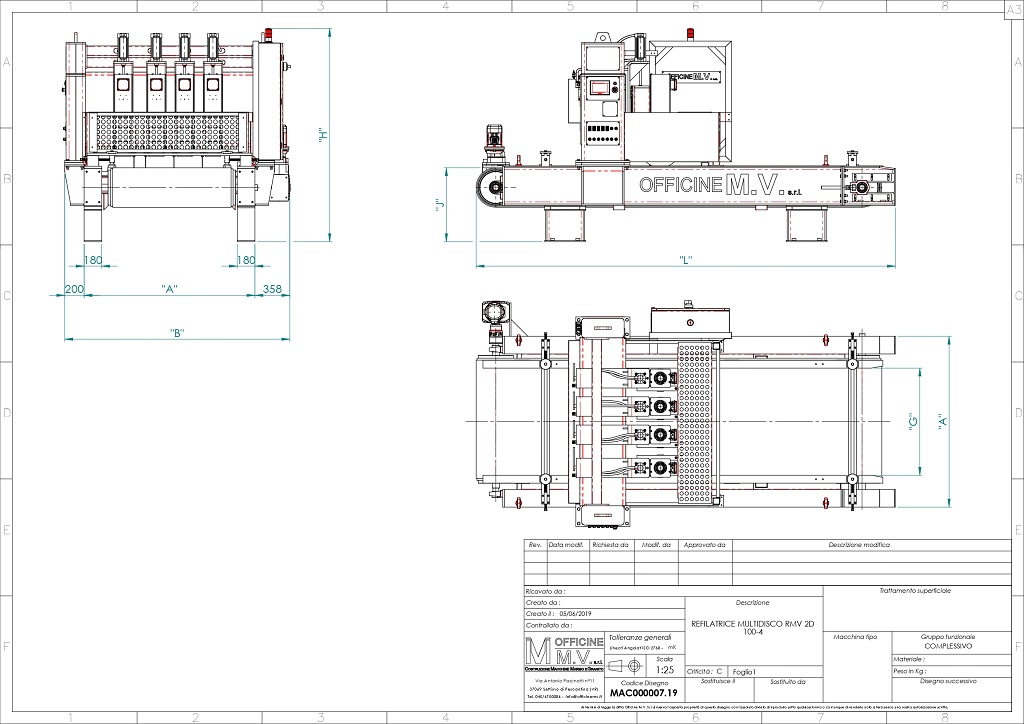The width and height of the screenshot is (1024, 724).
Task: Select the "H" height dimension label
Action: [322, 136]
